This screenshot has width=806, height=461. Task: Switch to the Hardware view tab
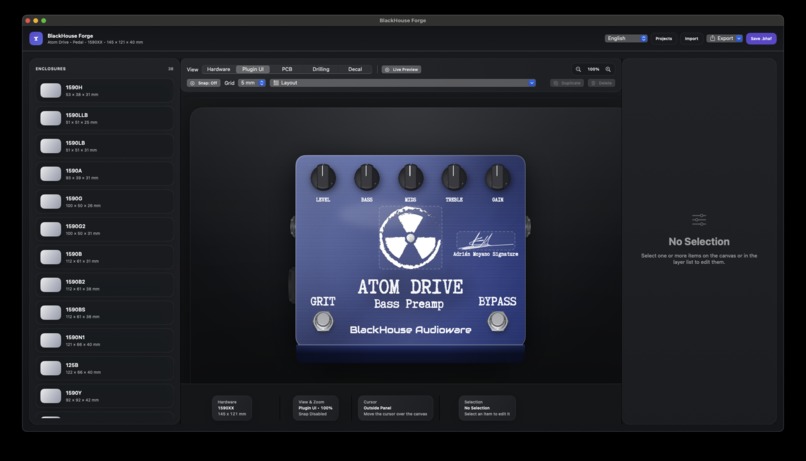(x=218, y=69)
